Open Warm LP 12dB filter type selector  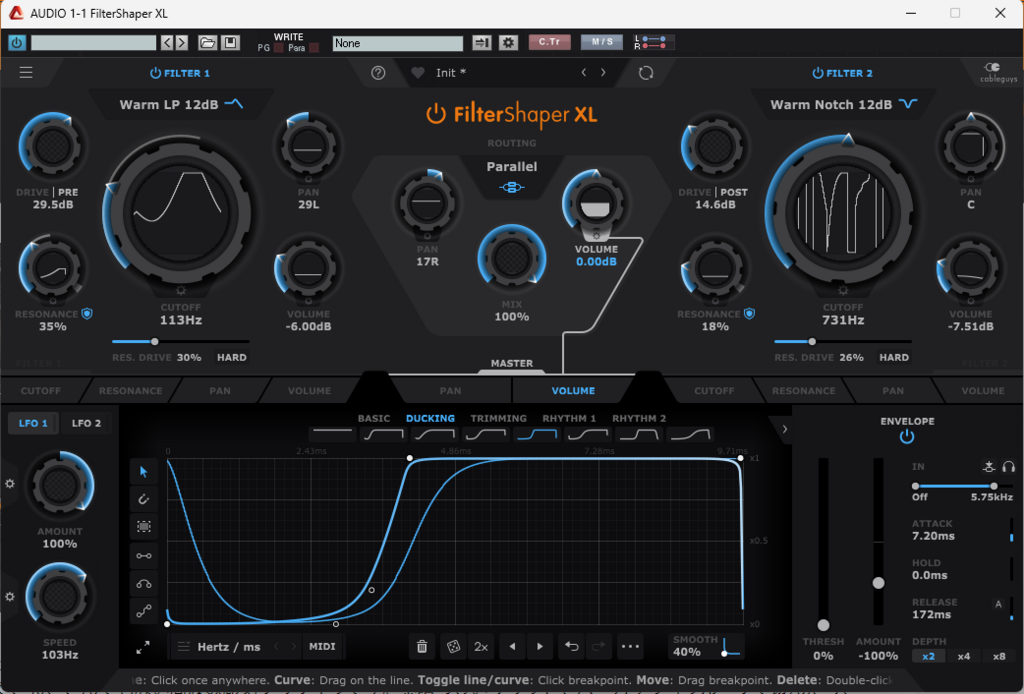pos(181,104)
